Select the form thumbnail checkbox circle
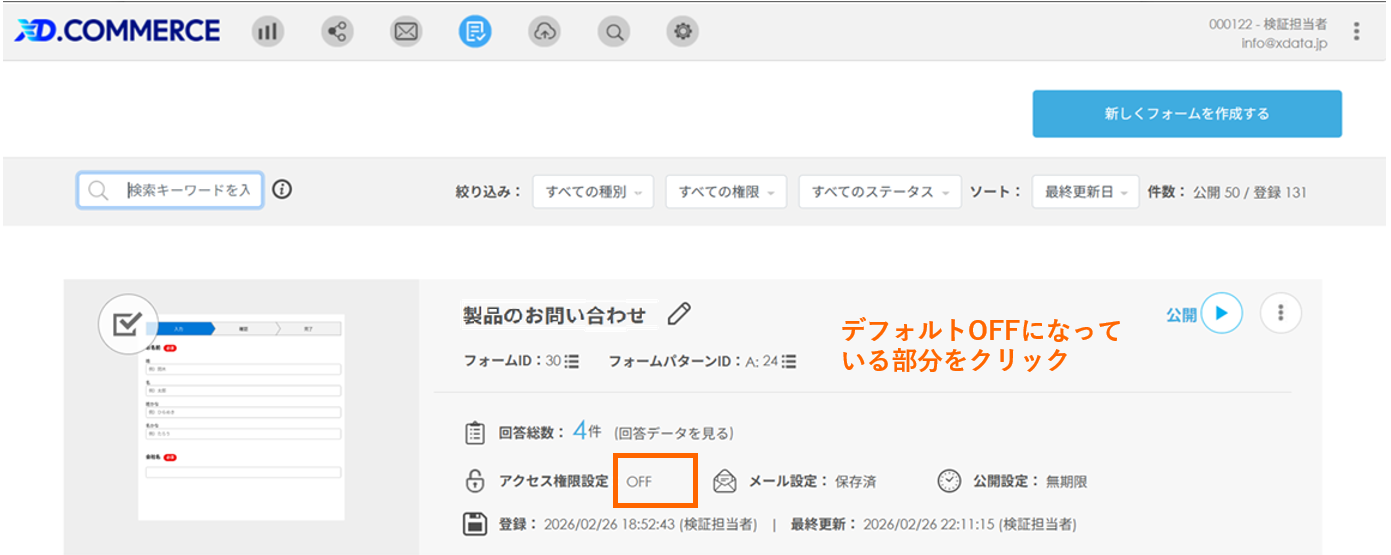 [125, 324]
